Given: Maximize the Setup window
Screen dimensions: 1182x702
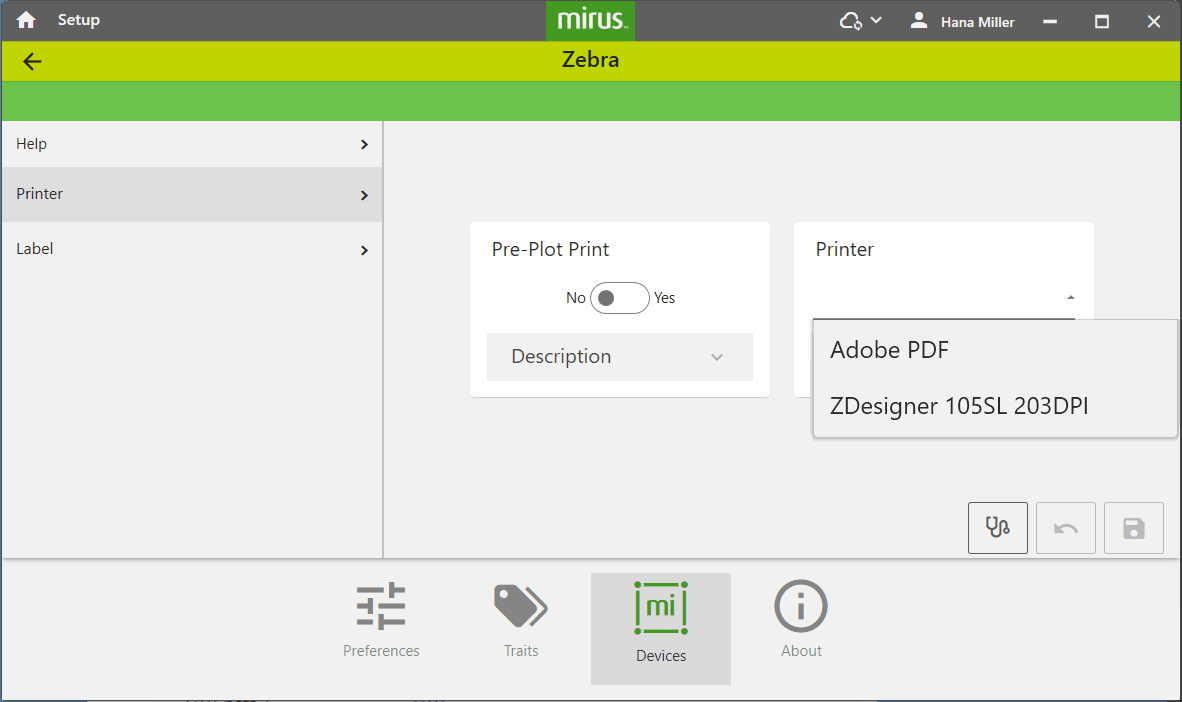Looking at the screenshot, I should 1101,21.
